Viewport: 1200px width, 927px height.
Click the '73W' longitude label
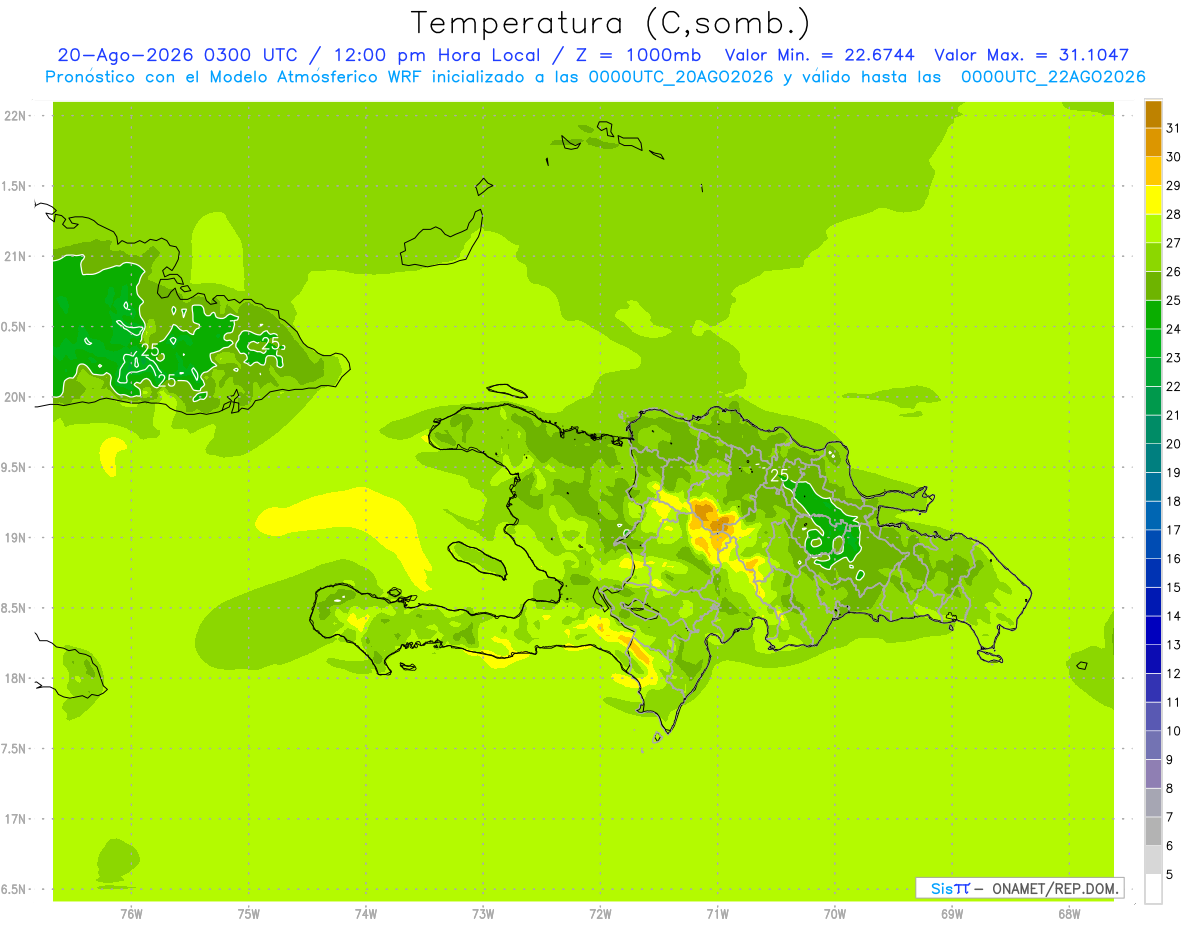(x=483, y=914)
